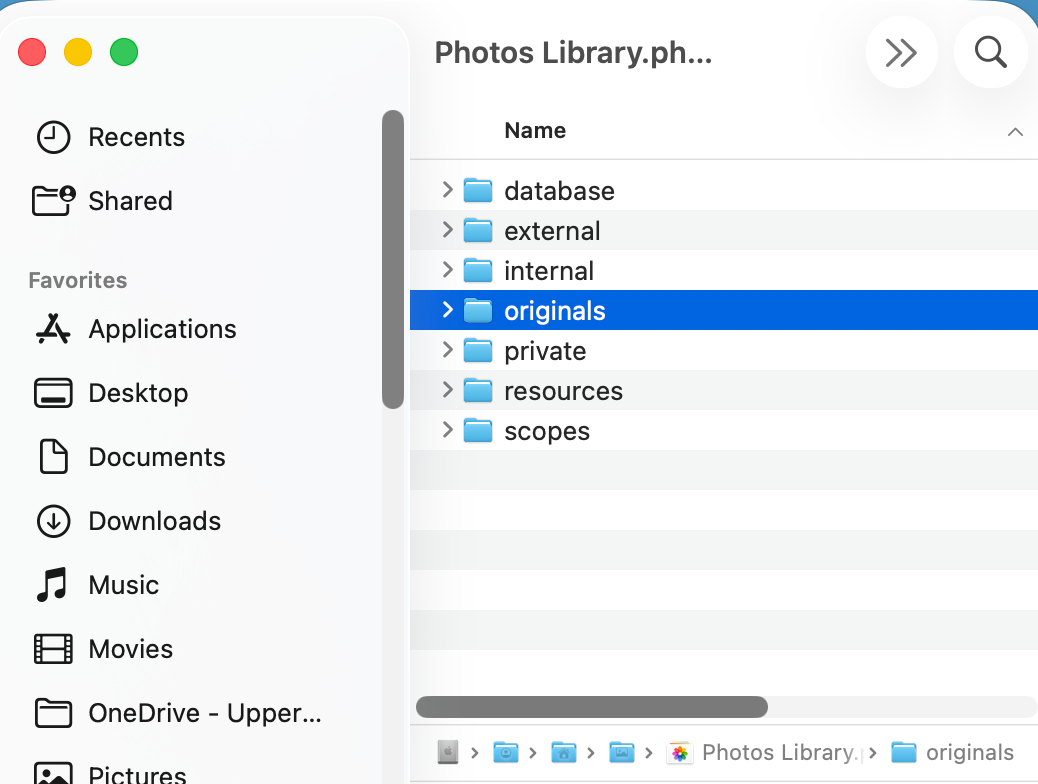Toggle sort order arrow in Name header
The height and width of the screenshot is (784, 1038).
pos(1015,132)
